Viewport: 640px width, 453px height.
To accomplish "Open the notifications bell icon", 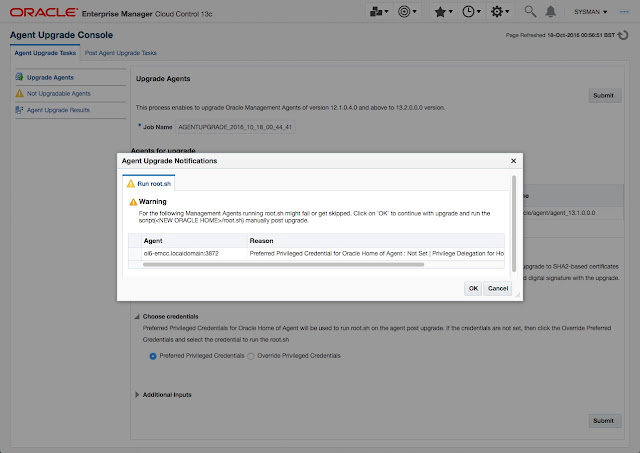I will 551,11.
